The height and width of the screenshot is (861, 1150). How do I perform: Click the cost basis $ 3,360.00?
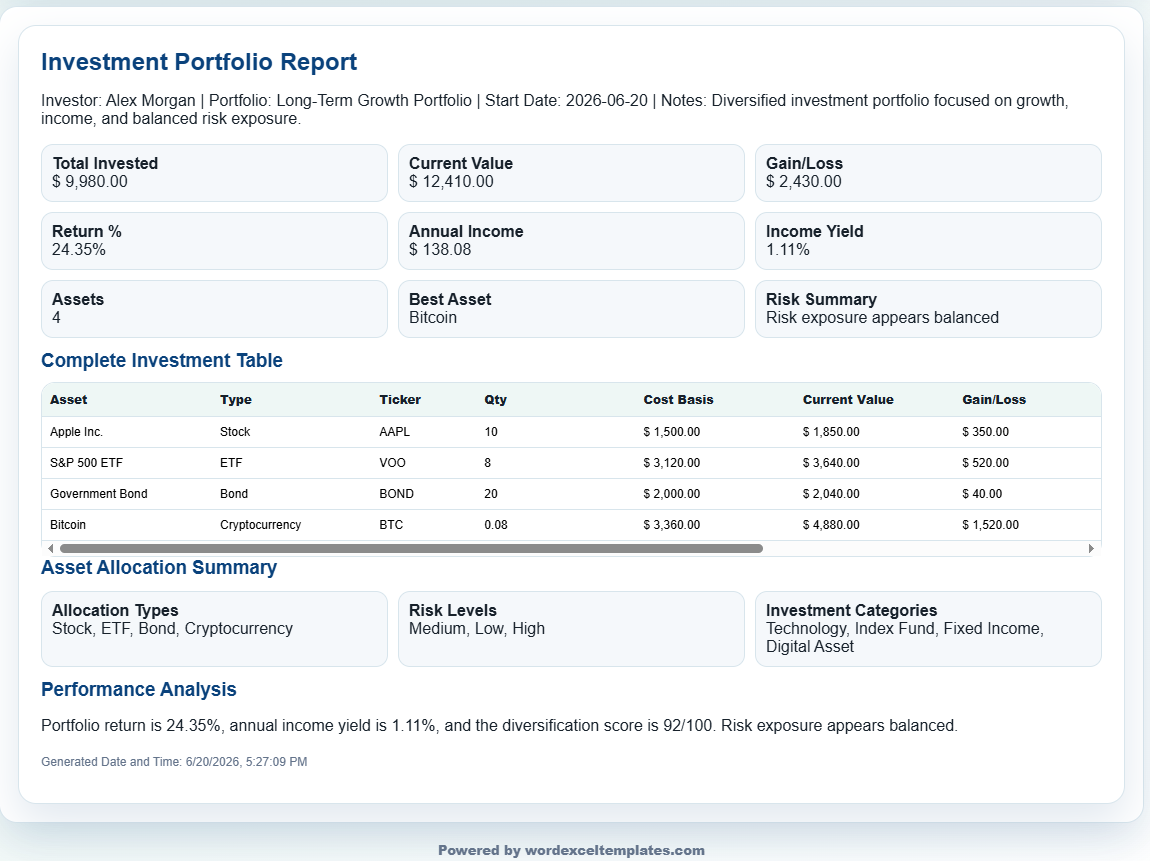coord(672,525)
